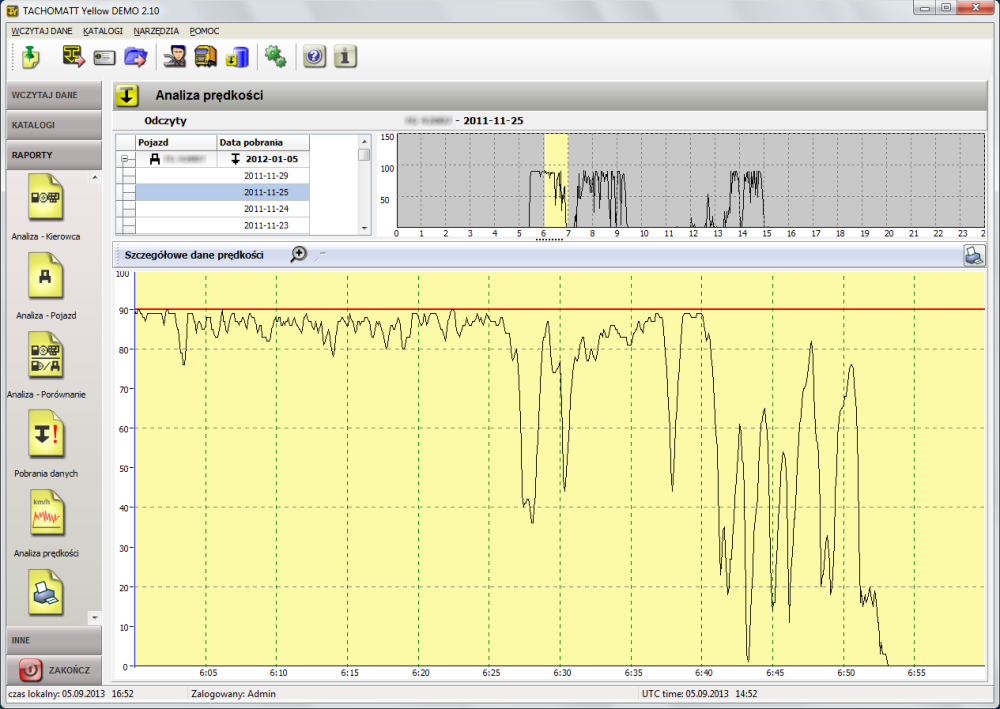
Task: Click the truck vehicle catalog toolbar icon
Action: [x=206, y=57]
